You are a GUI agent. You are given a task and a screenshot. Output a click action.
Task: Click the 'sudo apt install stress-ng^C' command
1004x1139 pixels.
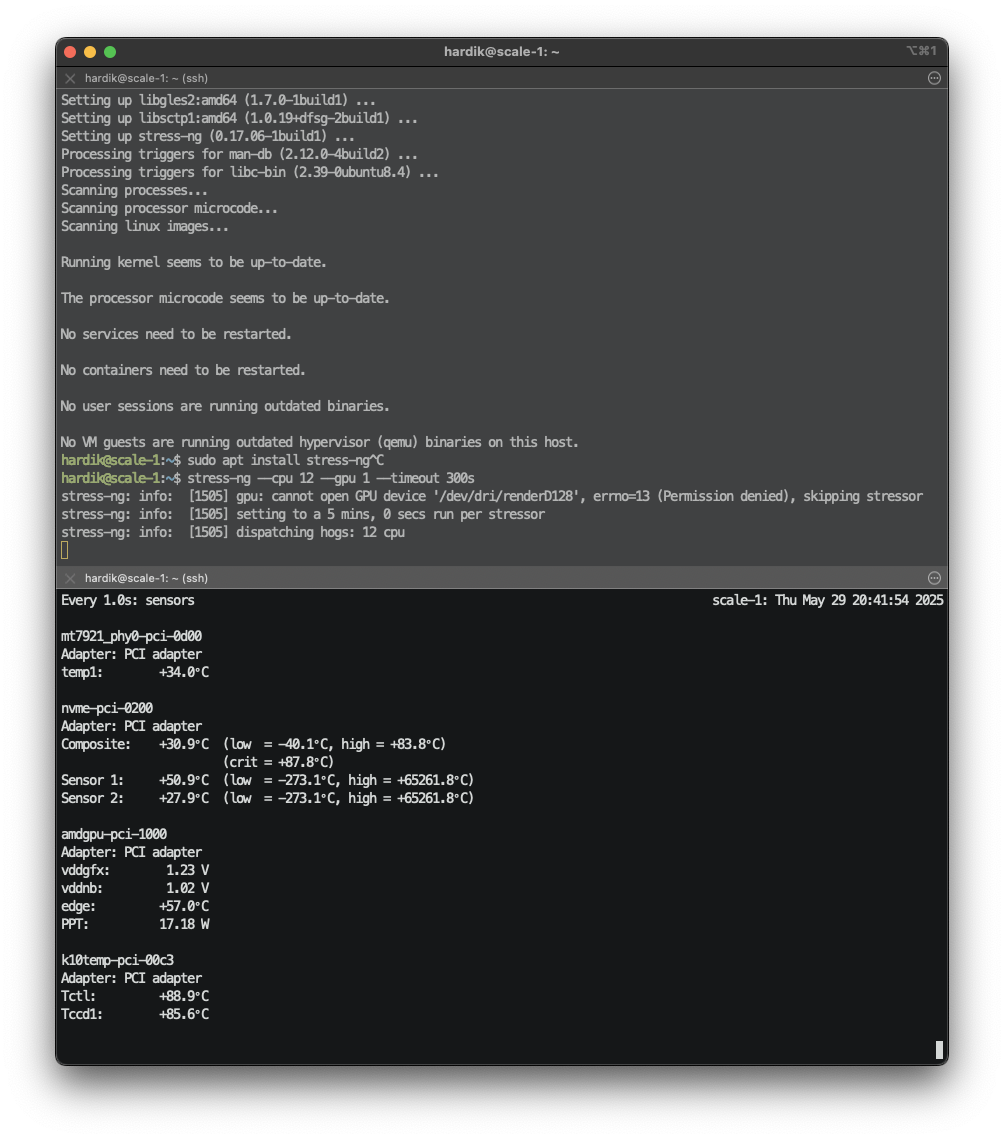point(286,460)
